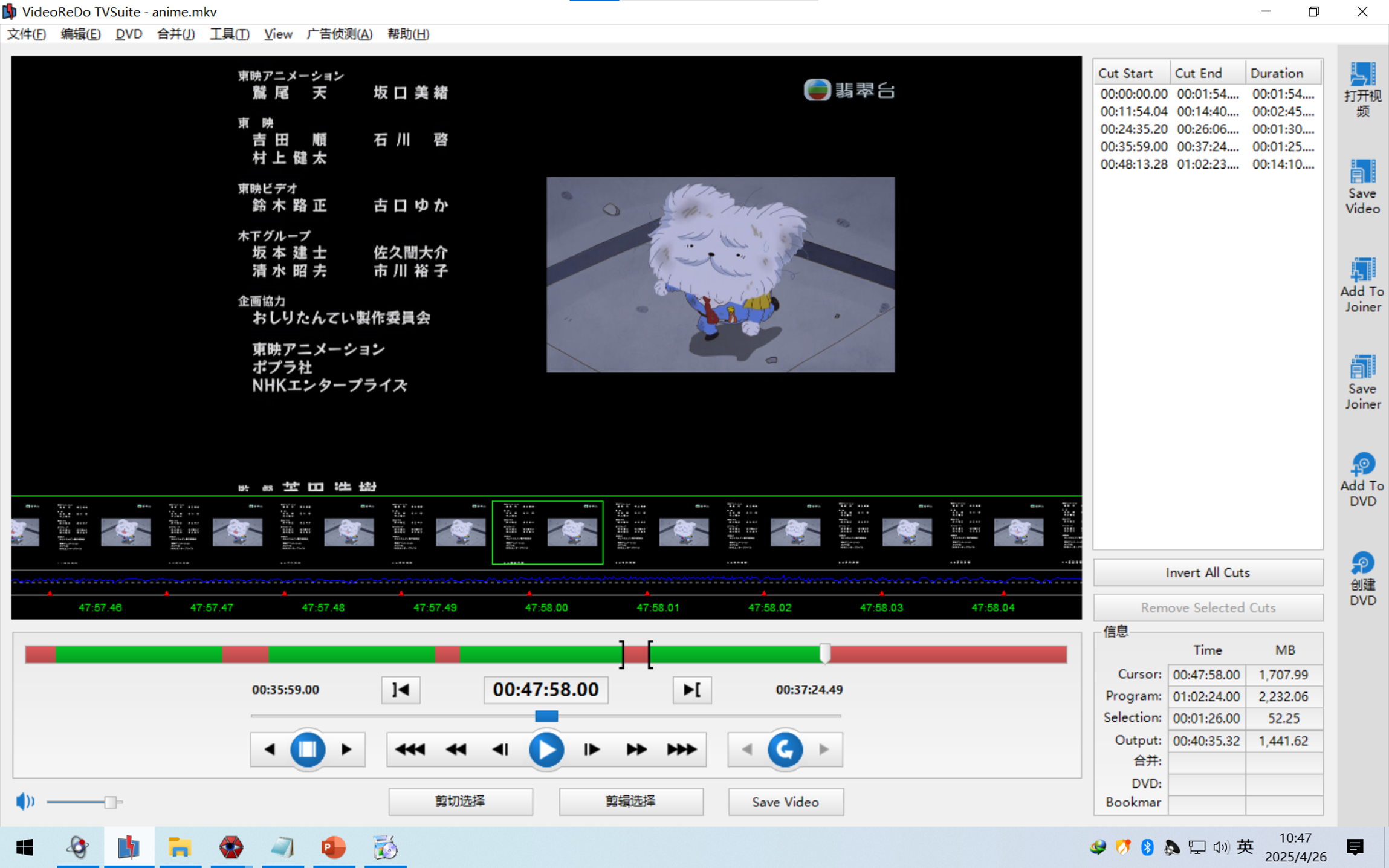Click Invert All Cuts button
Screen dimensions: 1389x868
tap(1208, 572)
